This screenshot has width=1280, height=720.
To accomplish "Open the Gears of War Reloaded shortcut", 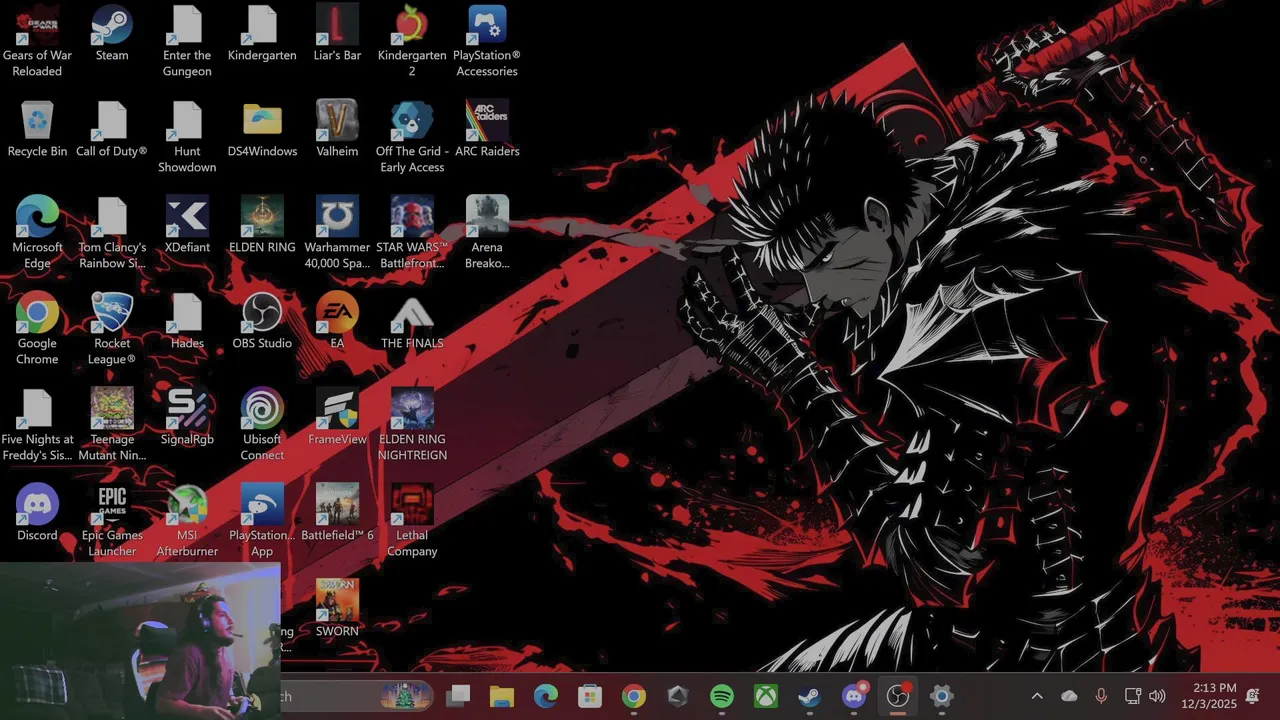I will 37,42.
